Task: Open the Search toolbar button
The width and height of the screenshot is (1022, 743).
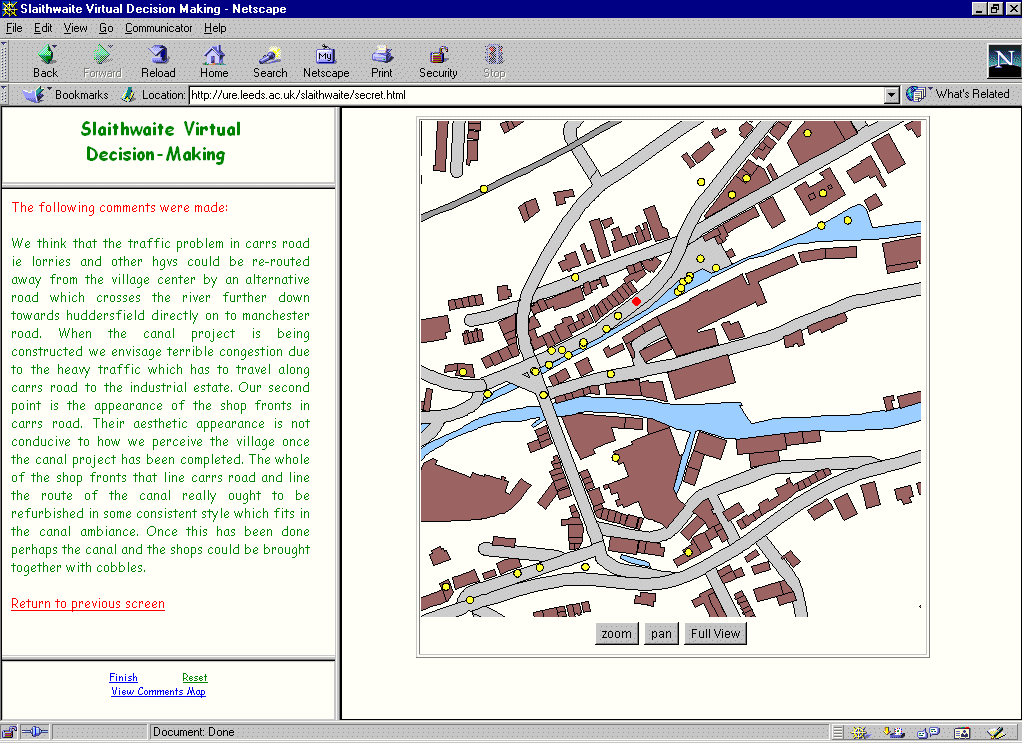Action: coord(270,62)
